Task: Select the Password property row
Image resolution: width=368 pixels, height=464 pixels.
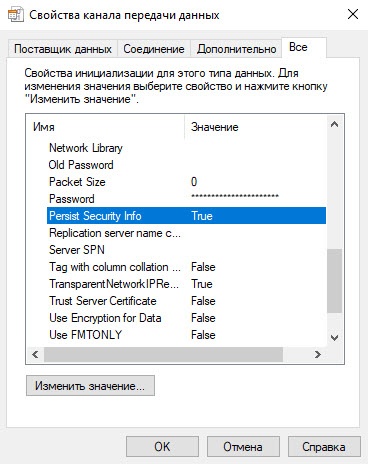Action: point(187,199)
